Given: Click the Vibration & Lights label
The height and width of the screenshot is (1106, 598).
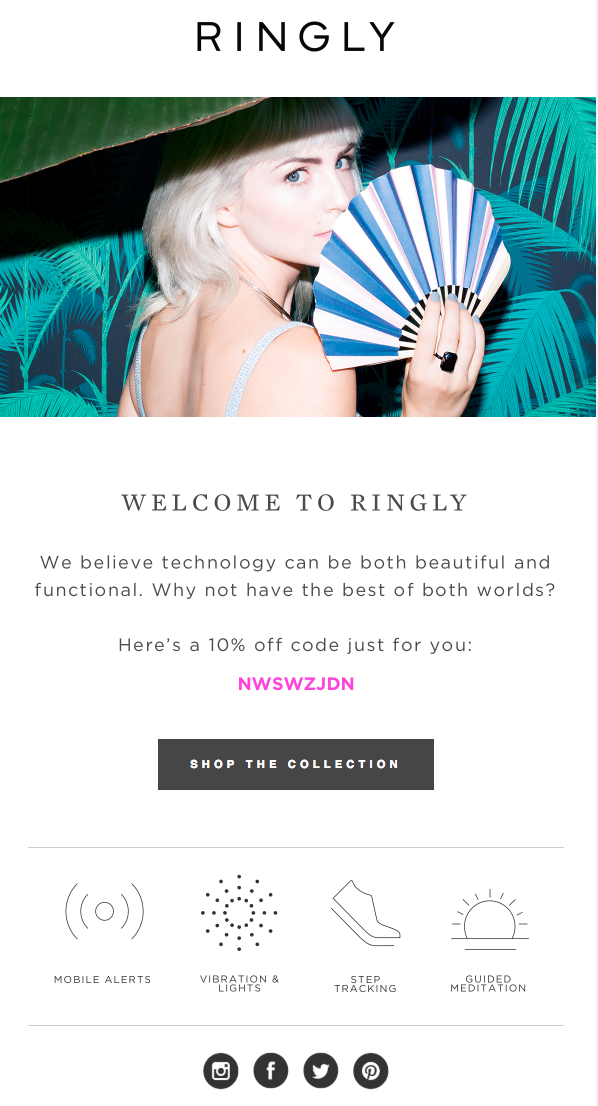Looking at the screenshot, I should 240,983.
